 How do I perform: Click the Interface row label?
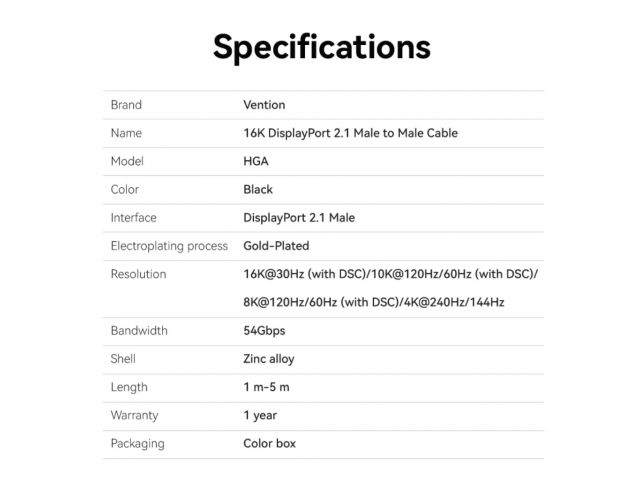133,218
